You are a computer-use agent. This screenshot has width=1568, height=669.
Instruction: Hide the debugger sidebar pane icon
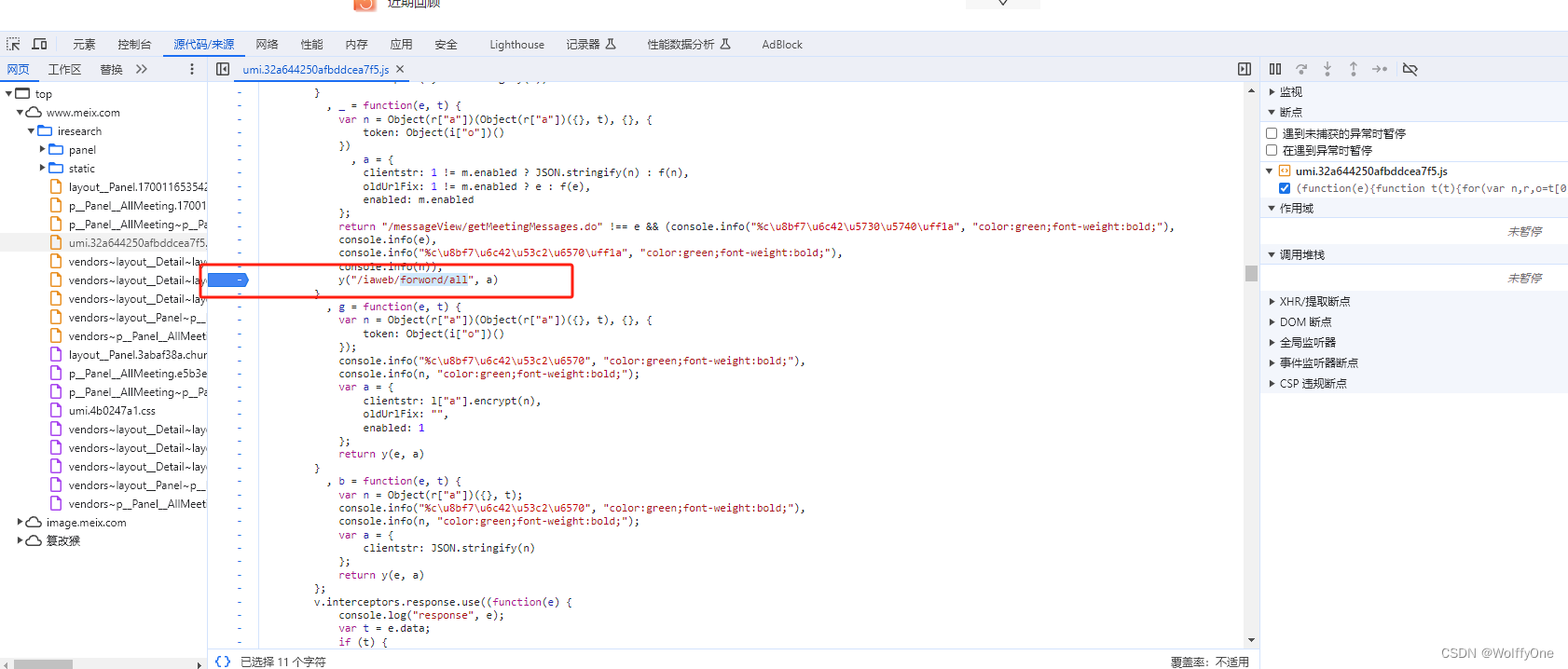pos(1245,69)
